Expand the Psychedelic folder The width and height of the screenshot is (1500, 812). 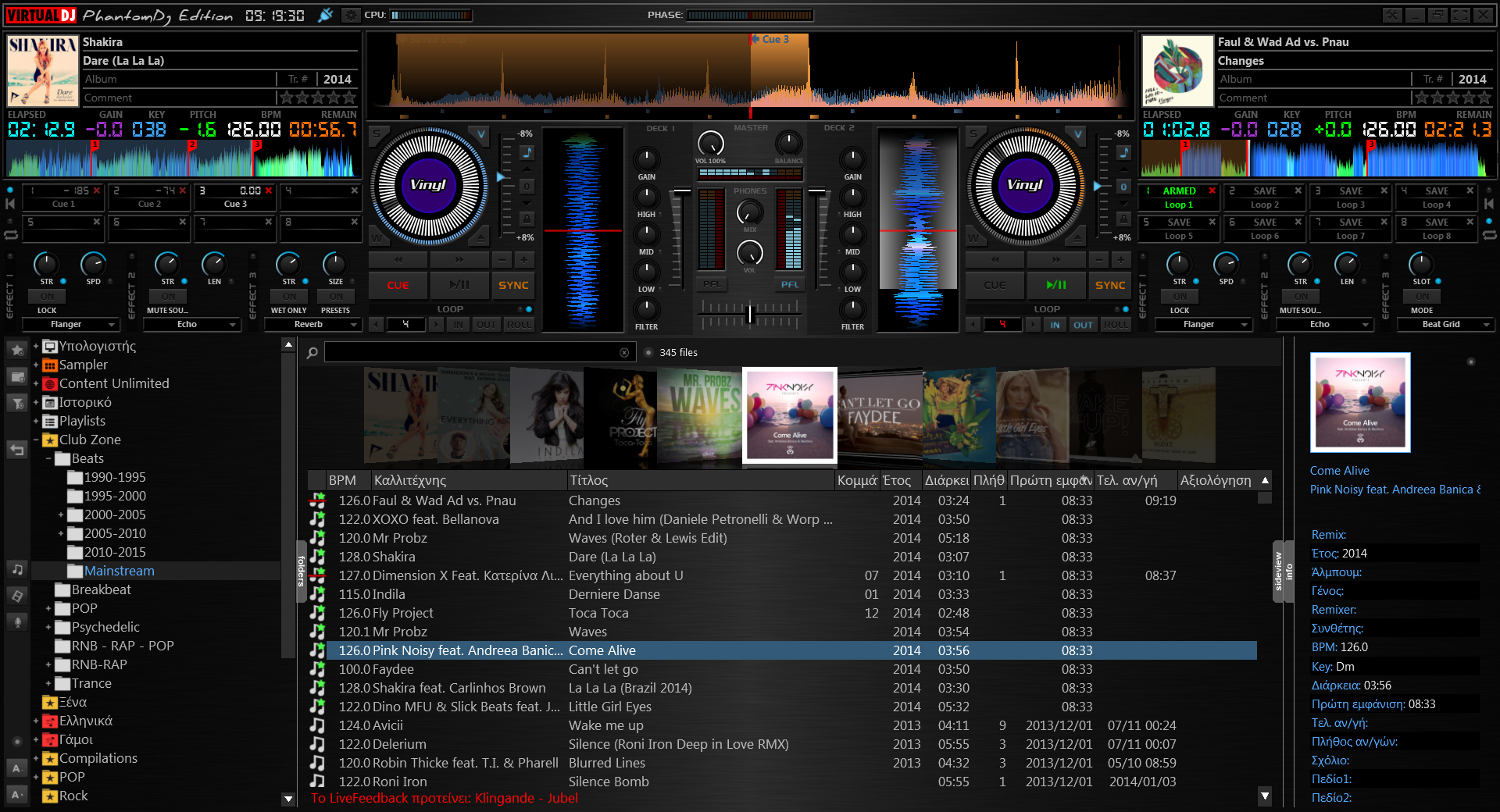(48, 627)
